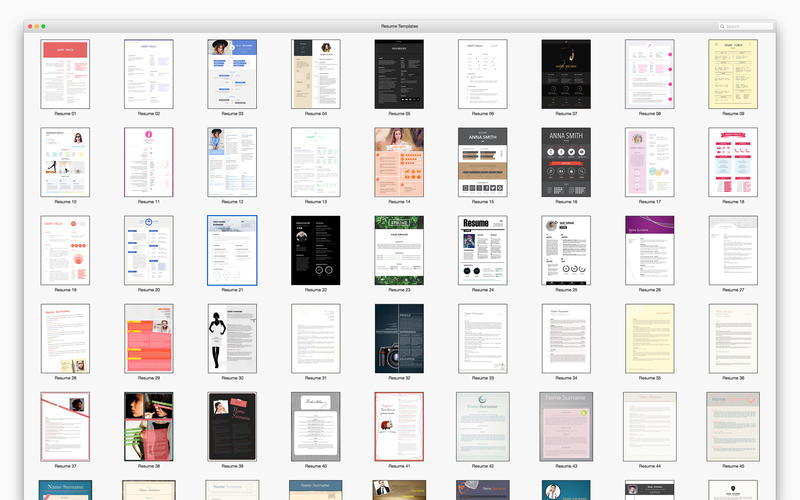This screenshot has height=500, width=800.
Task: Select the yellow Resume 09 template
Action: point(733,74)
